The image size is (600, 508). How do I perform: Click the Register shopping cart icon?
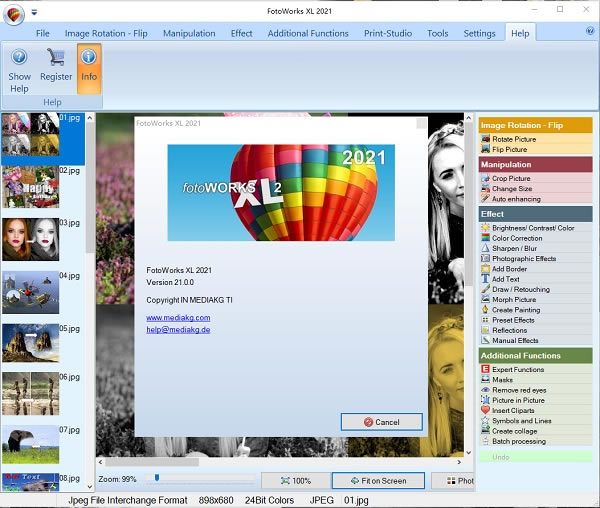(x=56, y=59)
